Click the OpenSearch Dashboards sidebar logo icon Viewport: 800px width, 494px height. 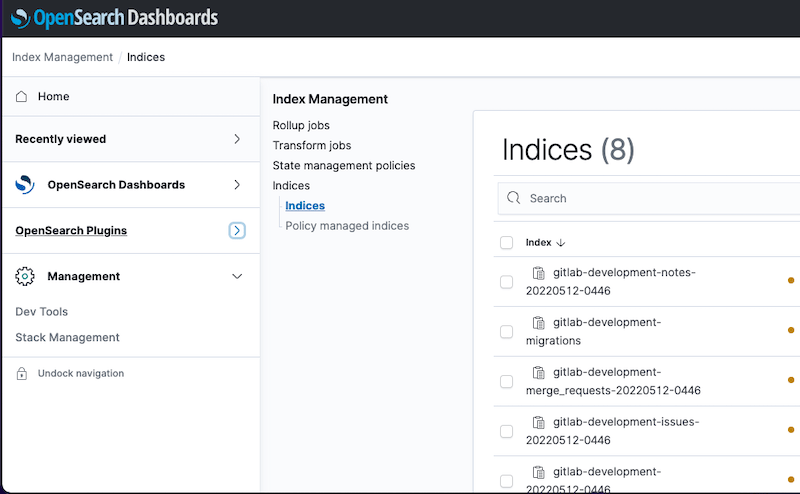(26, 185)
